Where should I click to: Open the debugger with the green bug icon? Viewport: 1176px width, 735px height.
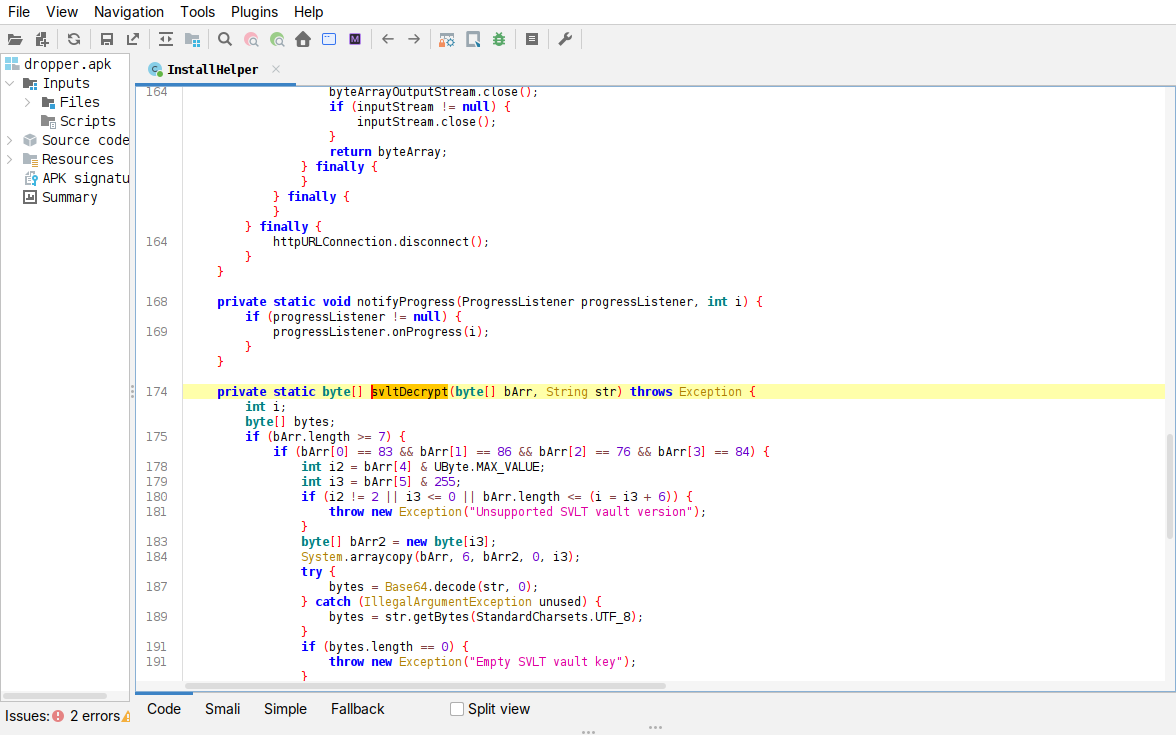coord(499,39)
